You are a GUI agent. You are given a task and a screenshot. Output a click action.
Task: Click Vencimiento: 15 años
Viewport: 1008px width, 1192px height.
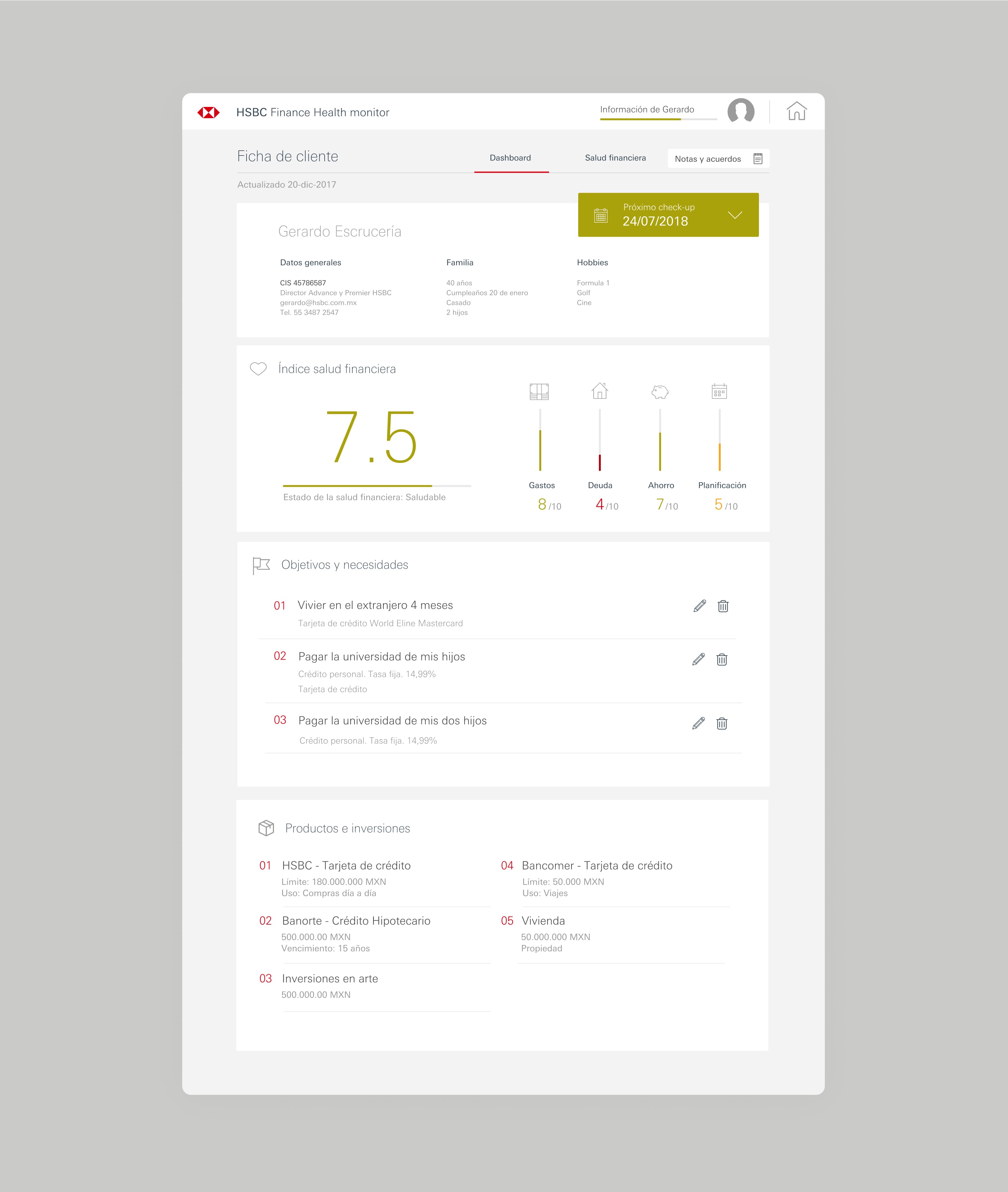325,948
